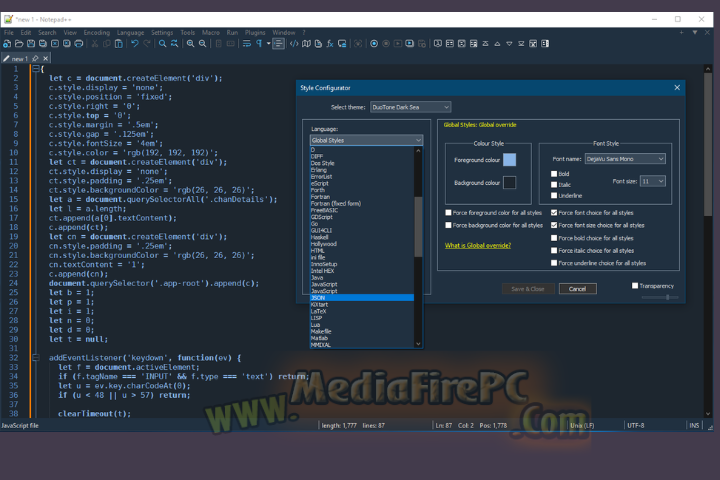This screenshot has width=720, height=480.
Task: Click the Print toolbar icon
Action: (79, 44)
